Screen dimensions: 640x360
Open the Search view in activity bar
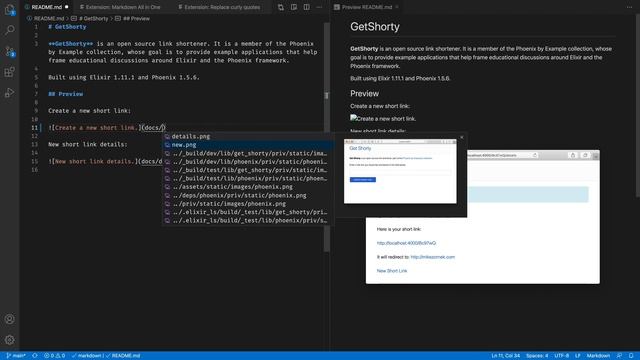pyautogui.click(x=9, y=30)
